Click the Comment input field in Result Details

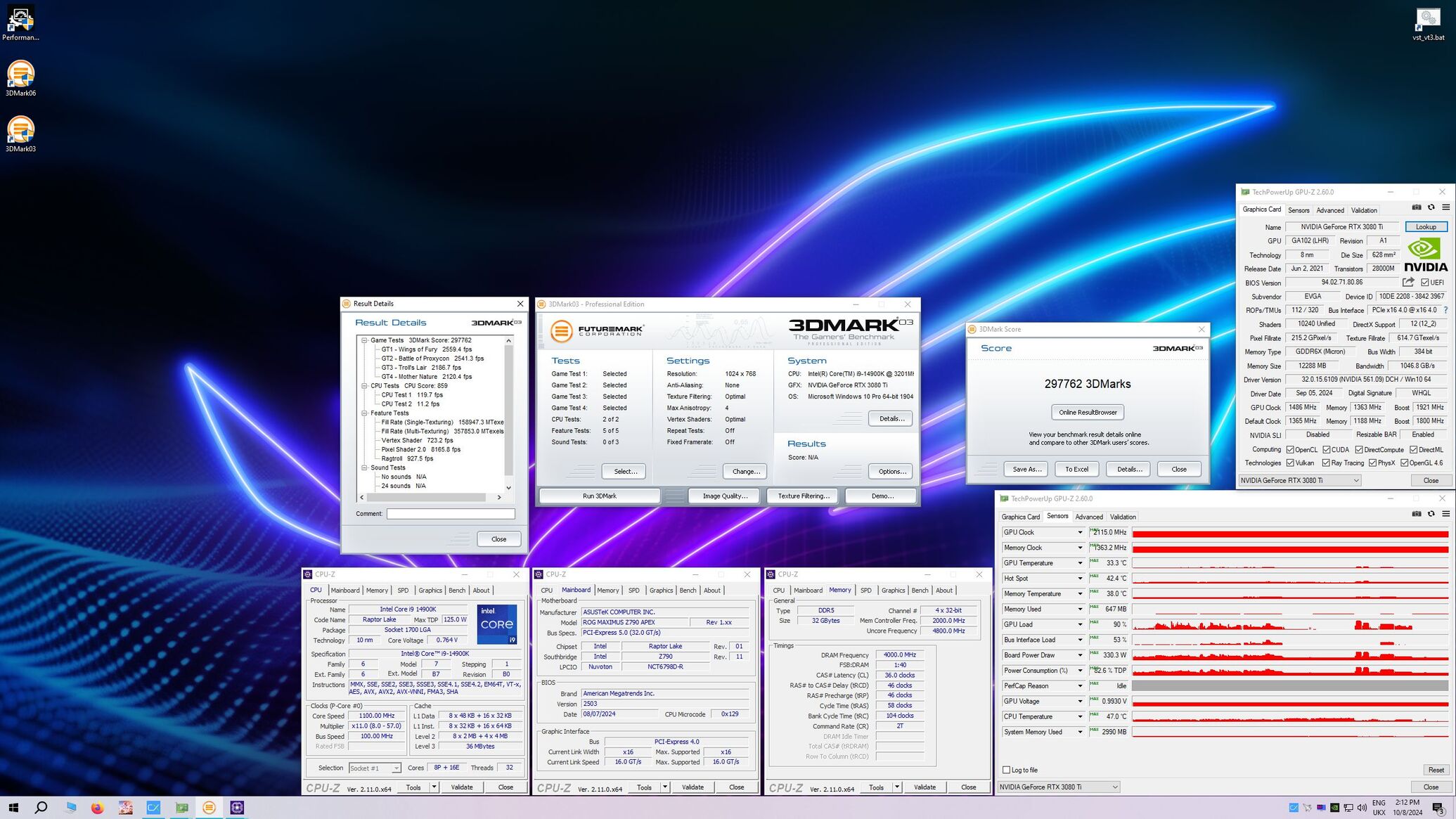coord(451,514)
